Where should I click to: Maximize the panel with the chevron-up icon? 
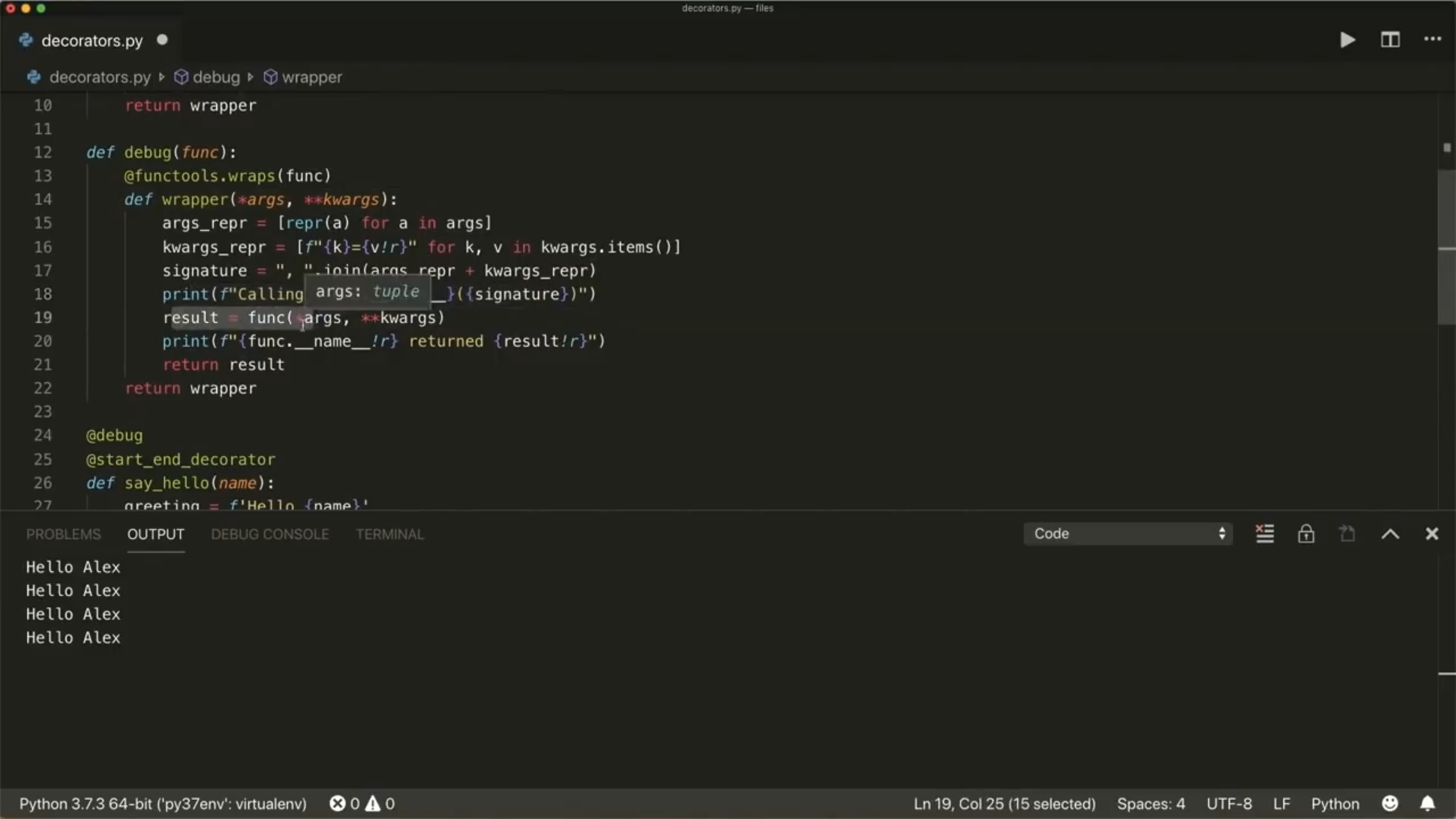[x=1390, y=534]
